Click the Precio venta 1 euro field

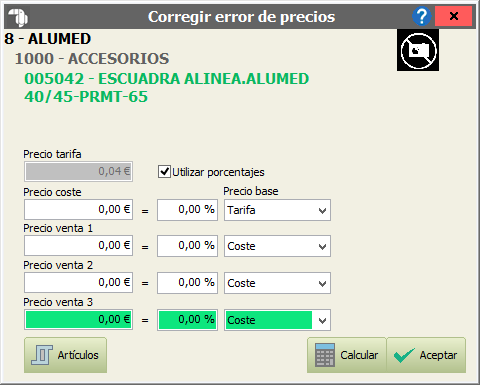[x=78, y=246]
